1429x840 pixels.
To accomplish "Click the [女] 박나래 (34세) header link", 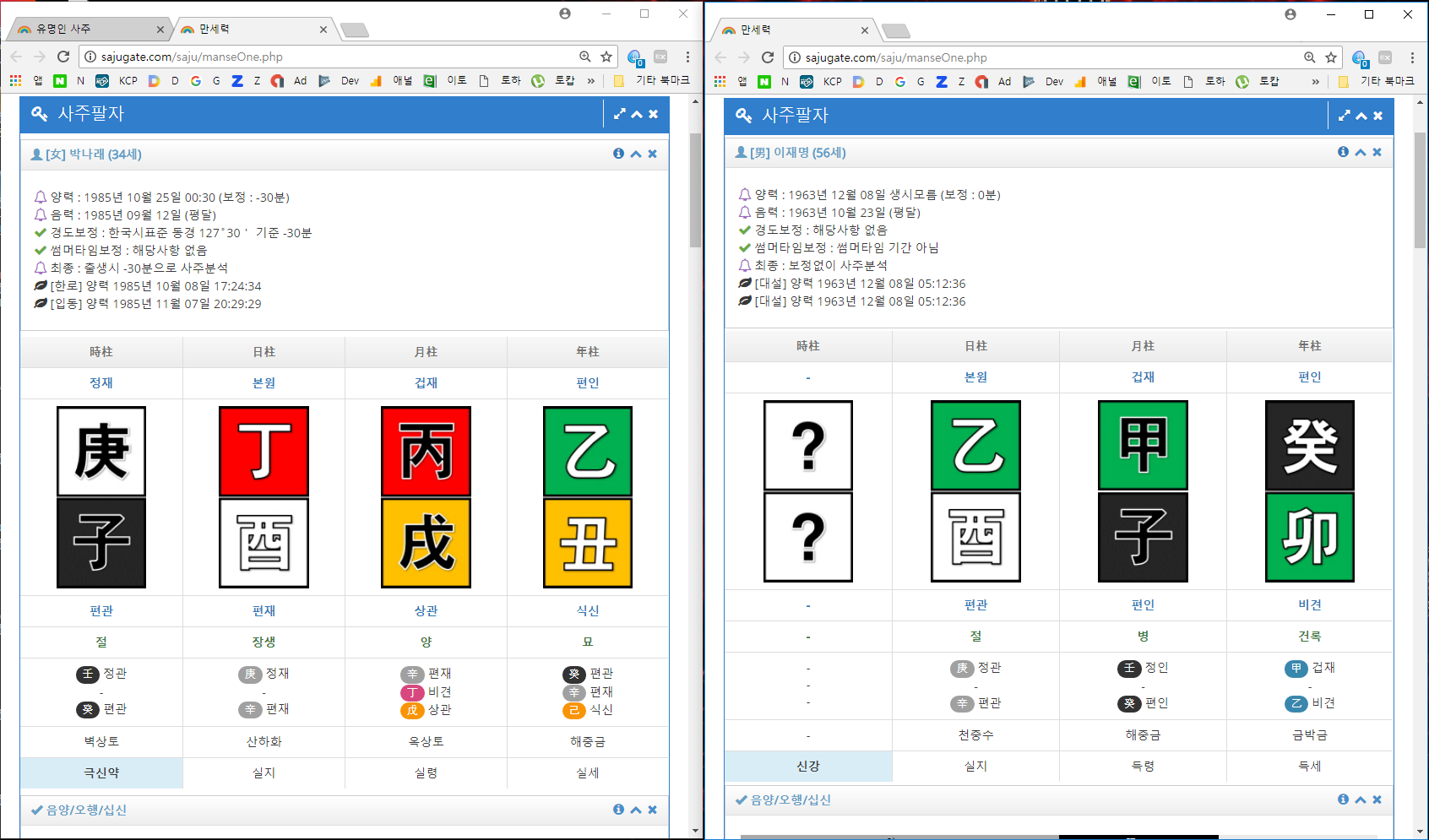I will point(94,154).
